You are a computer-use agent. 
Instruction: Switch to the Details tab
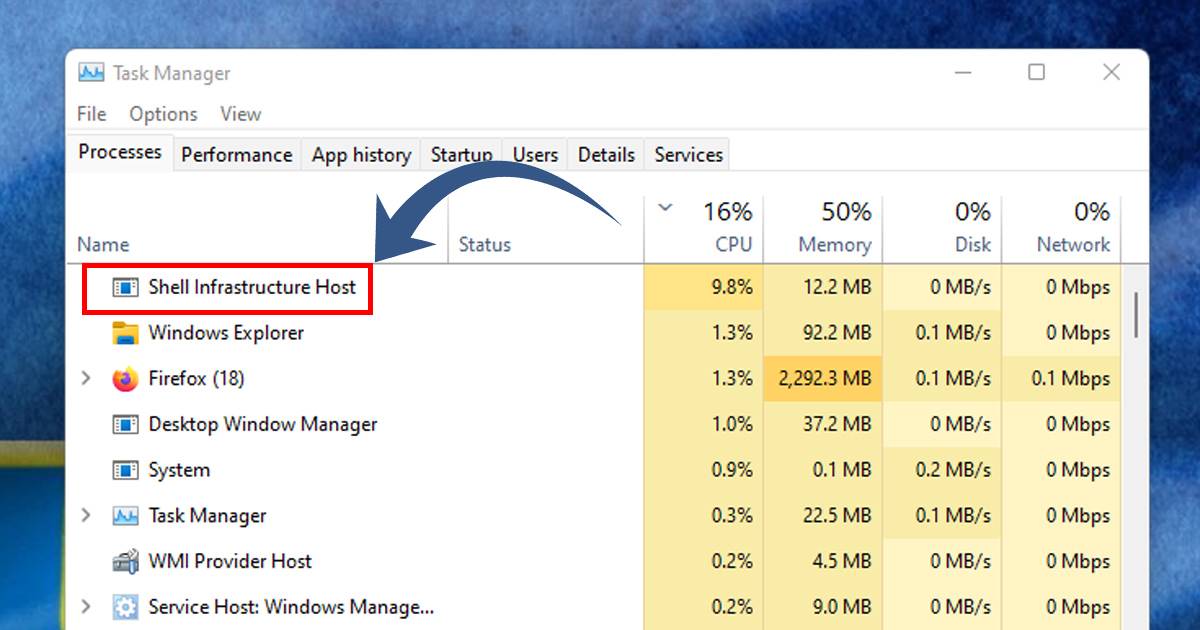[x=606, y=155]
